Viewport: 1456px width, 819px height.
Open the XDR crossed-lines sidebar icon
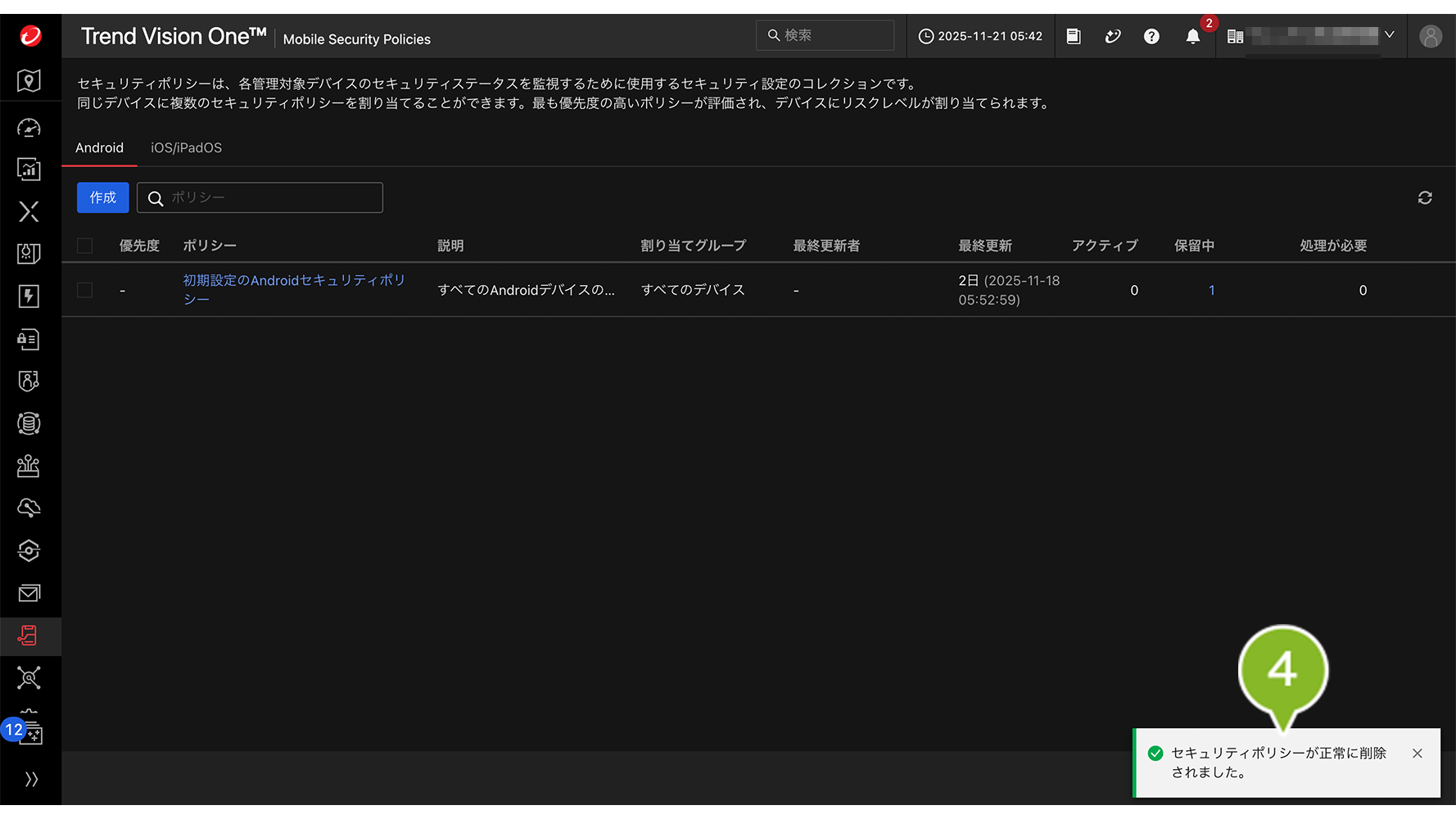29,212
